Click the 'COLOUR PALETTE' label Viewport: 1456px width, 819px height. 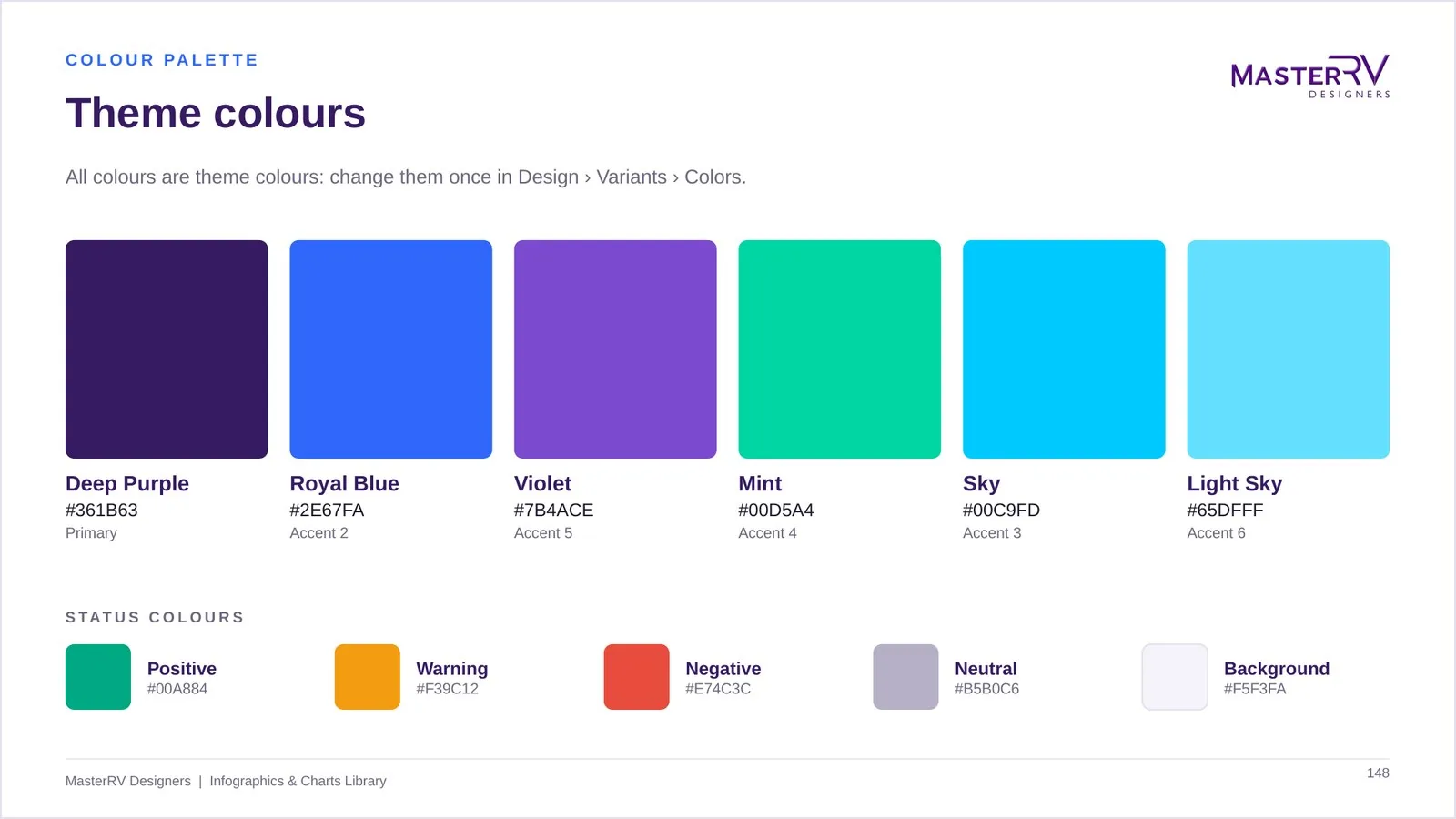[162, 60]
